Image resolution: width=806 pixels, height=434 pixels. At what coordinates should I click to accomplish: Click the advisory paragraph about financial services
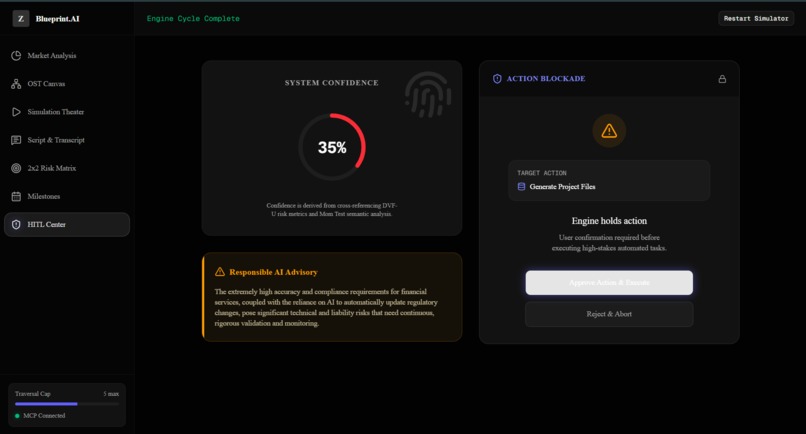pyautogui.click(x=326, y=308)
